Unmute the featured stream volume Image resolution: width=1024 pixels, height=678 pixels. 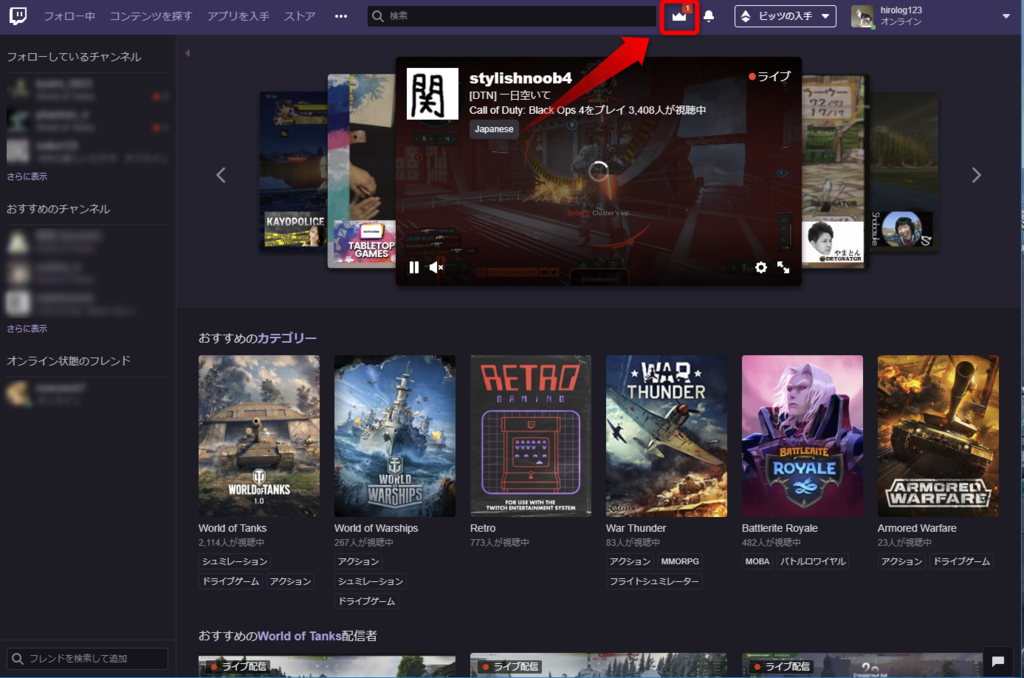436,267
